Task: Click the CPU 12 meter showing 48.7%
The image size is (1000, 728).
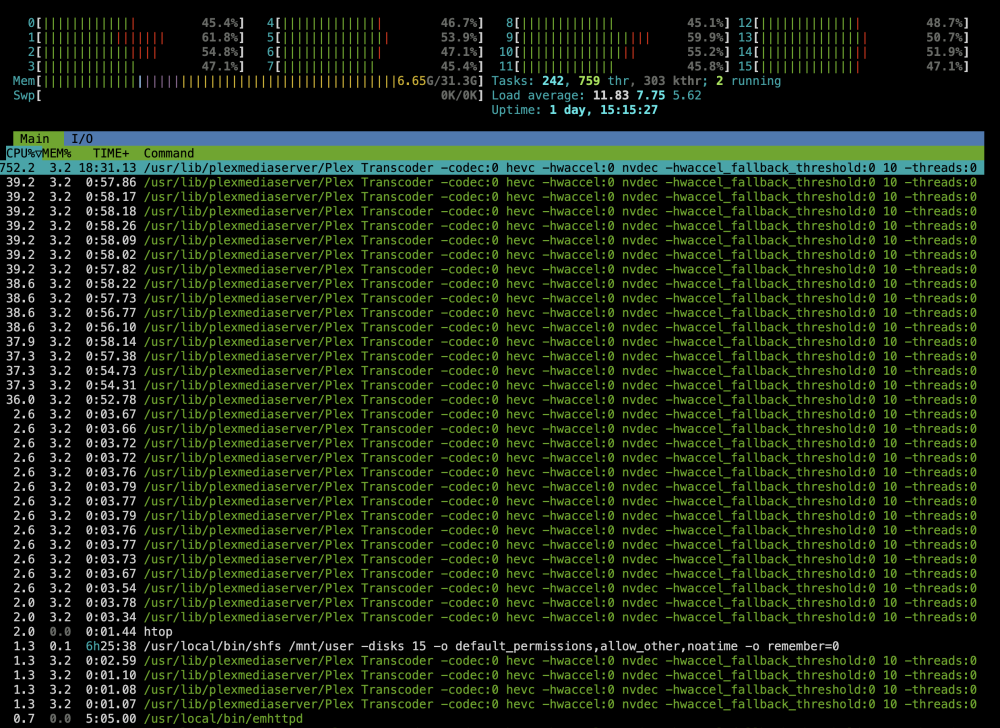Action: point(853,23)
